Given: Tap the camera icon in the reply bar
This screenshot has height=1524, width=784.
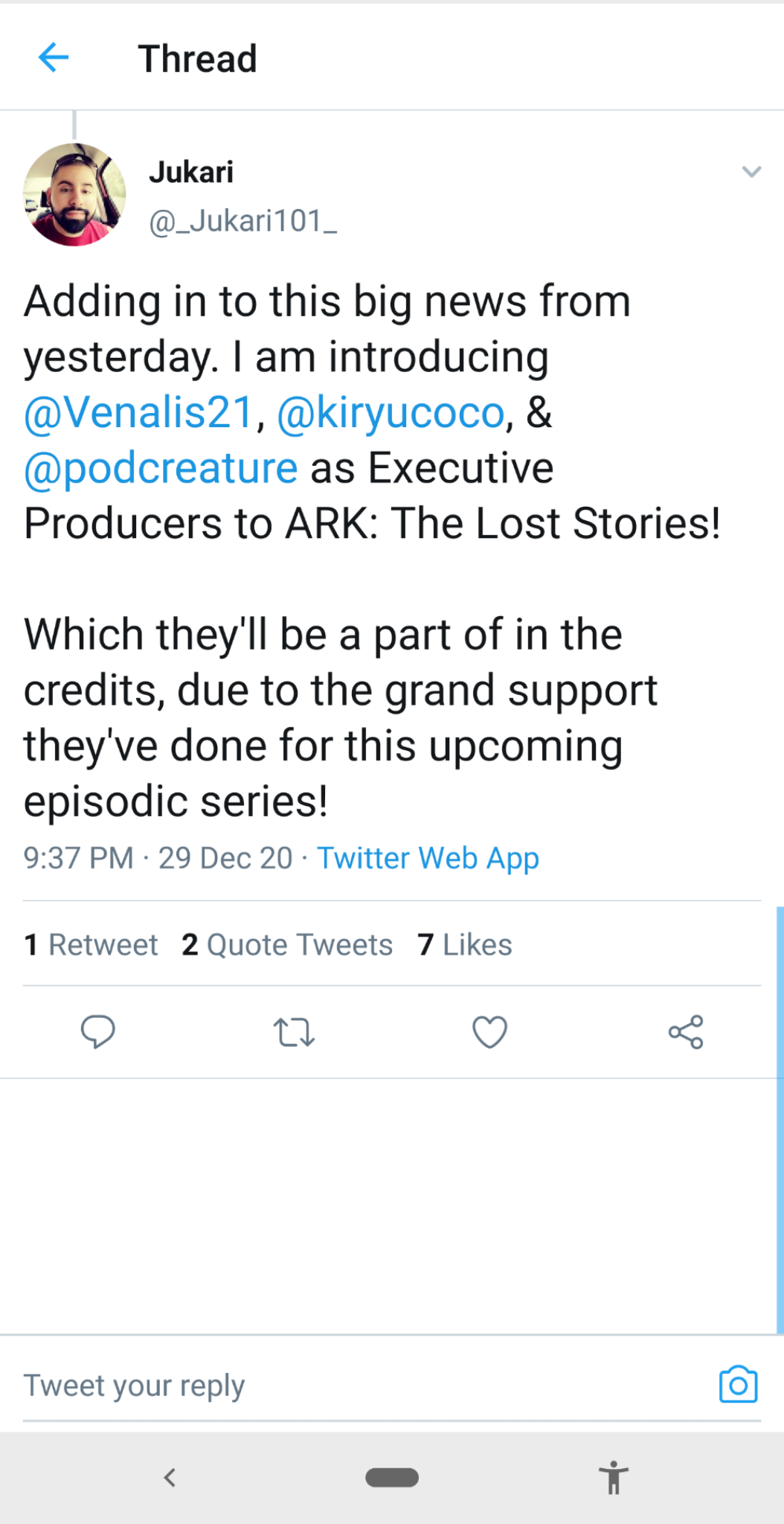Looking at the screenshot, I should click(737, 1384).
